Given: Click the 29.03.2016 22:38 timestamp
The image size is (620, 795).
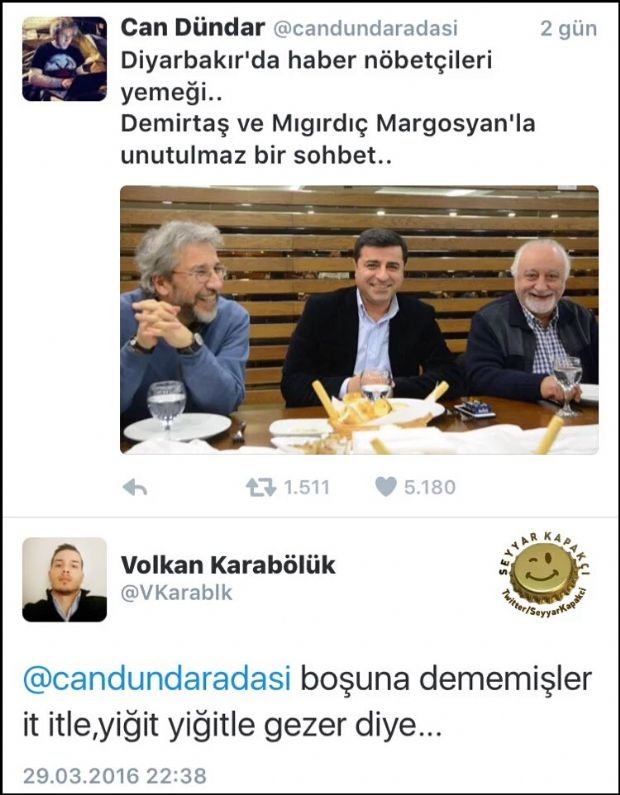Looking at the screenshot, I should (x=115, y=776).
